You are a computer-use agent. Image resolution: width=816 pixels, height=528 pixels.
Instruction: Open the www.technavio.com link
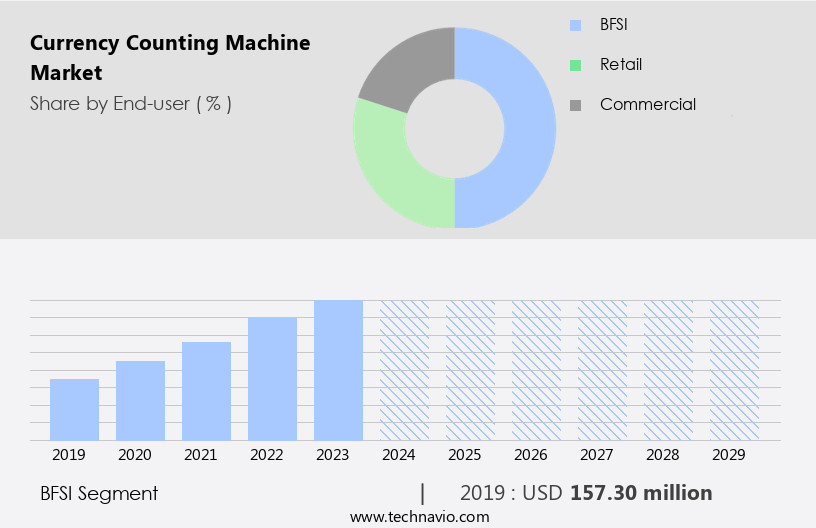click(x=419, y=517)
